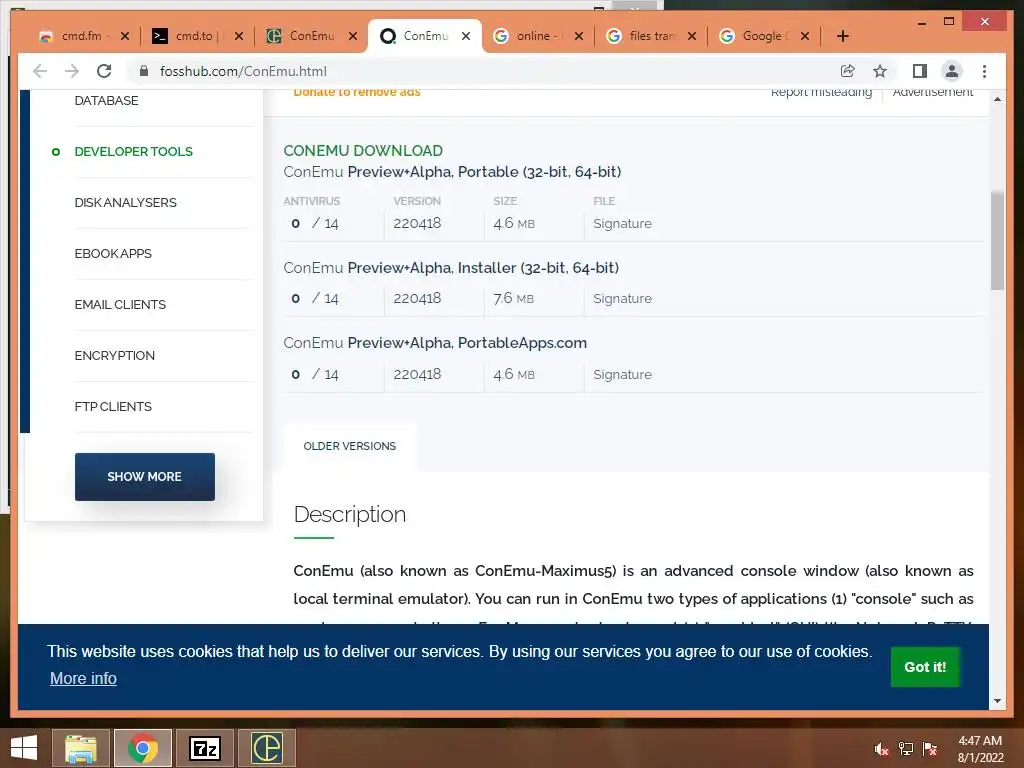This screenshot has width=1024, height=768.
Task: Click the Donate to remove ads link
Action: tap(357, 93)
